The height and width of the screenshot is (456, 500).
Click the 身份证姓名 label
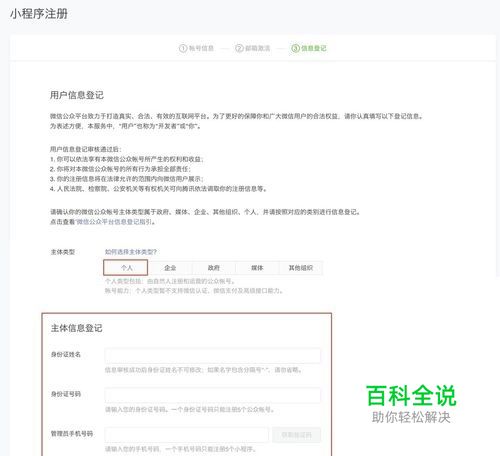(x=66, y=354)
